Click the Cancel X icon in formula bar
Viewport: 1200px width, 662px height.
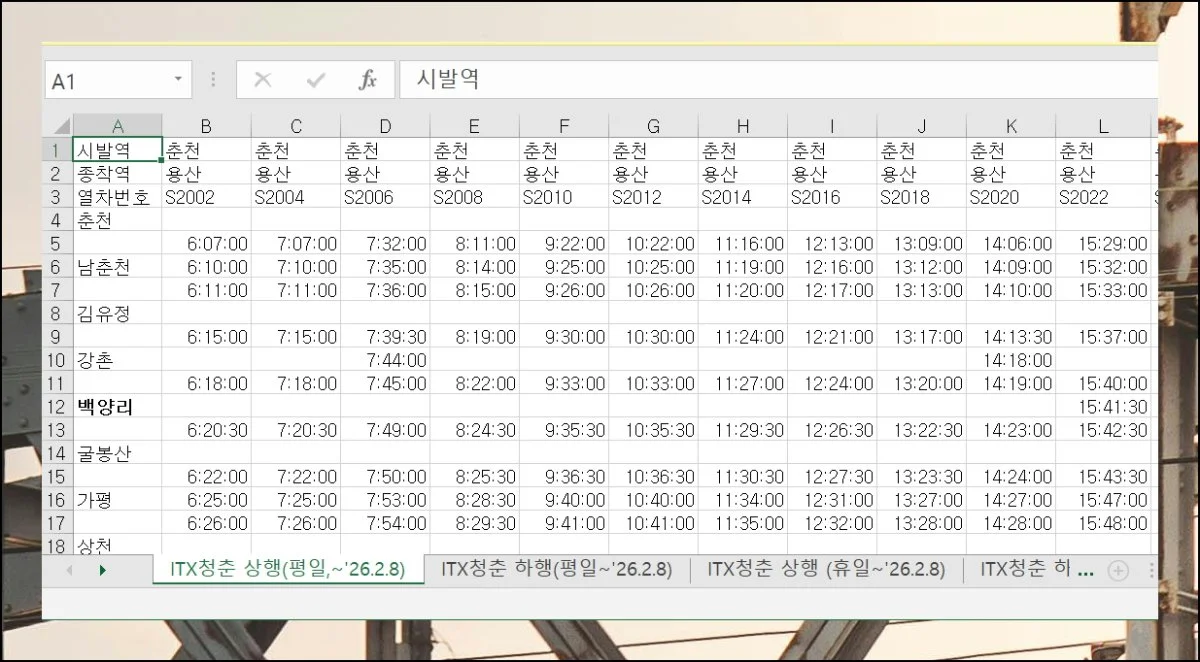263,81
